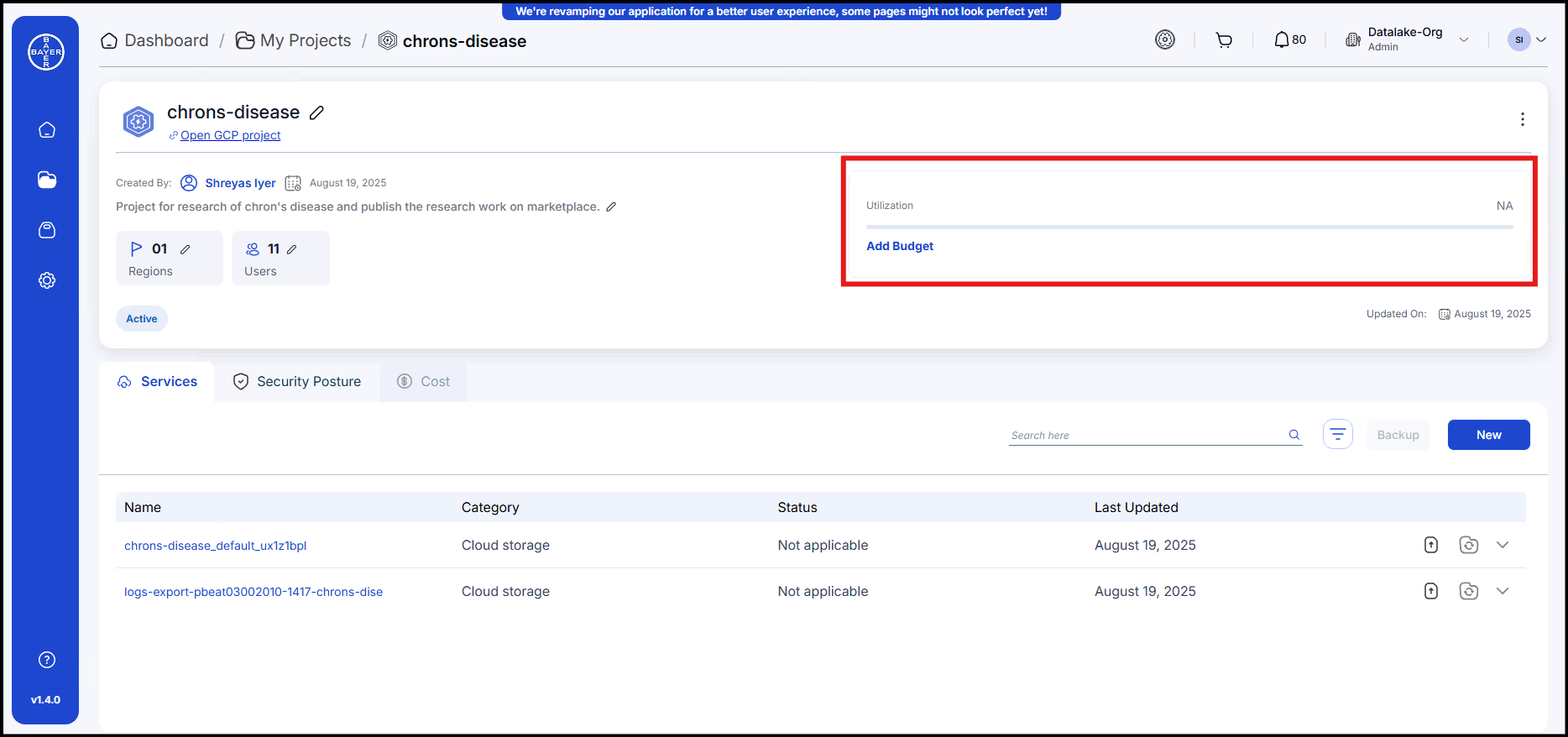
Task: Go to My Projects breadcrumb
Action: [x=293, y=40]
